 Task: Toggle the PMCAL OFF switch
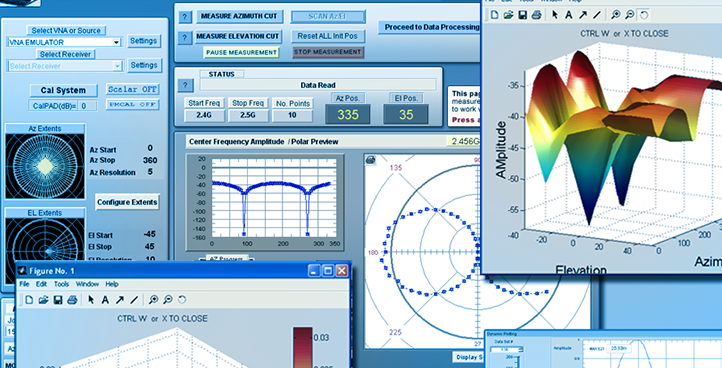(x=133, y=104)
